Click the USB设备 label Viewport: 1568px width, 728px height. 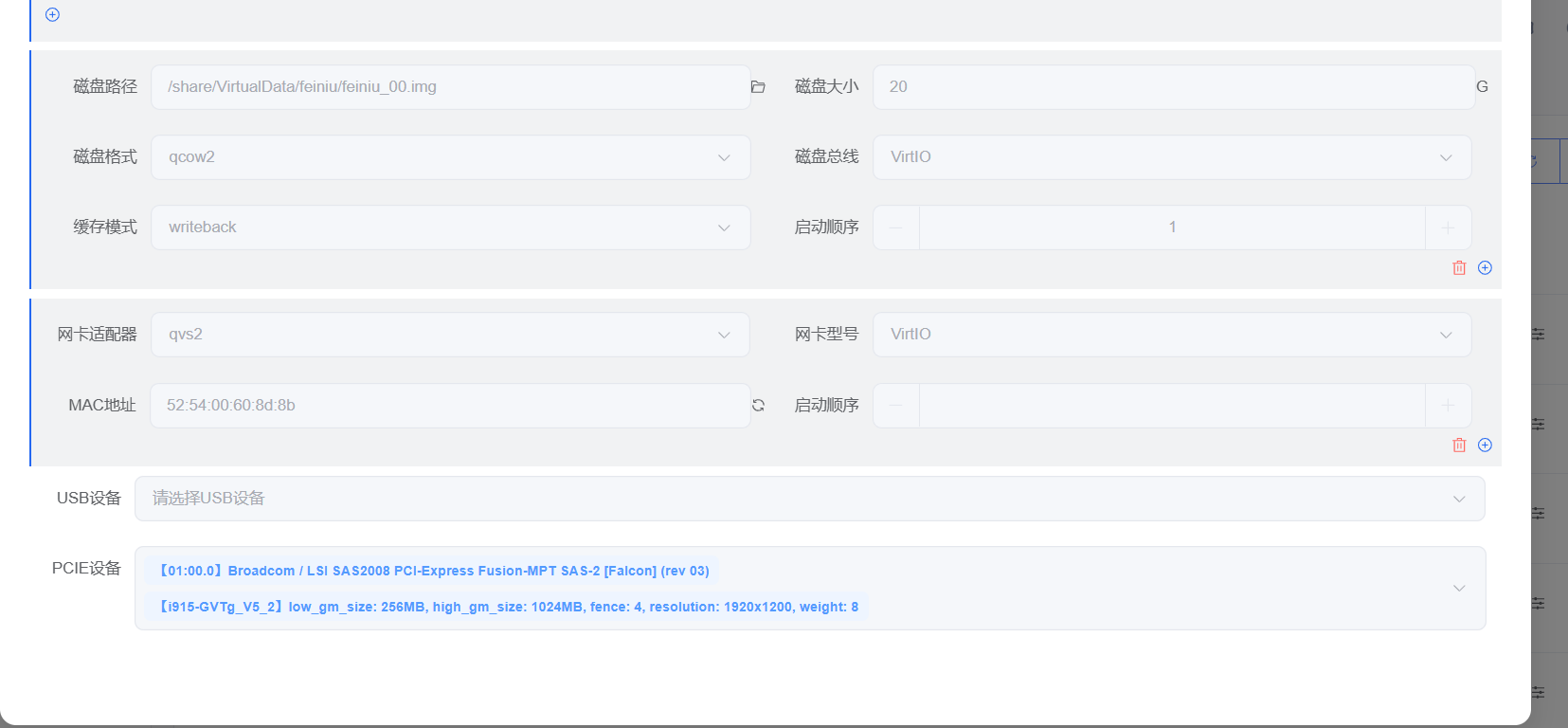(x=89, y=499)
